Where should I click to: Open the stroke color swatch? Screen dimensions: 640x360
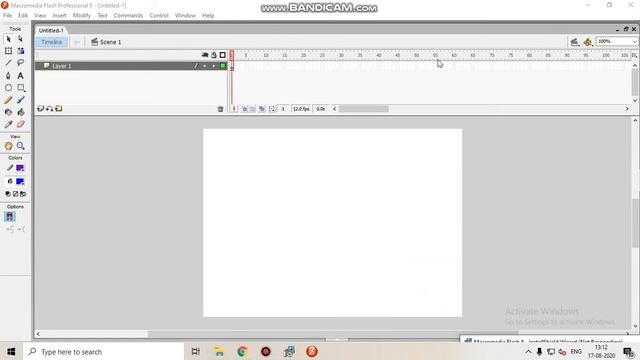(20, 168)
